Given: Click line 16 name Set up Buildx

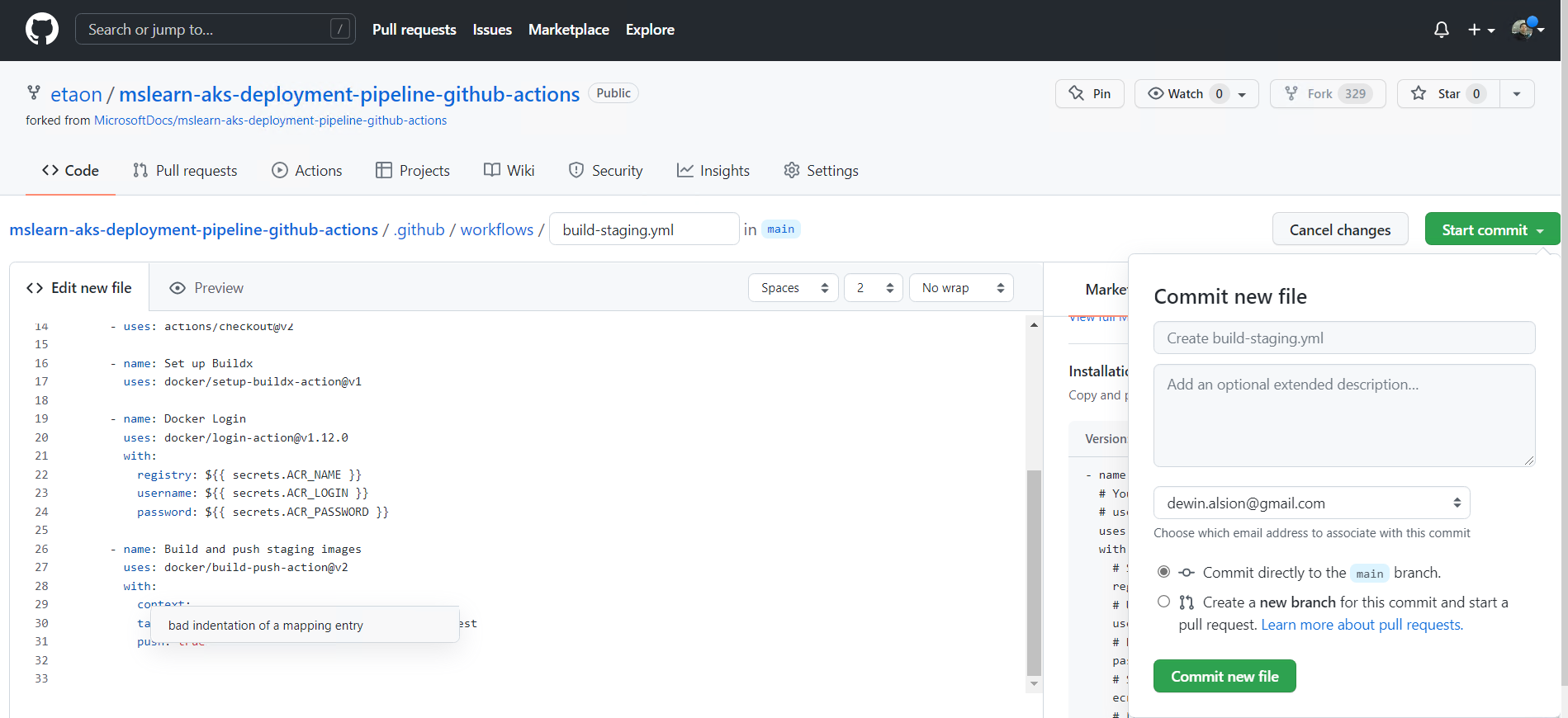Looking at the screenshot, I should [x=182, y=363].
